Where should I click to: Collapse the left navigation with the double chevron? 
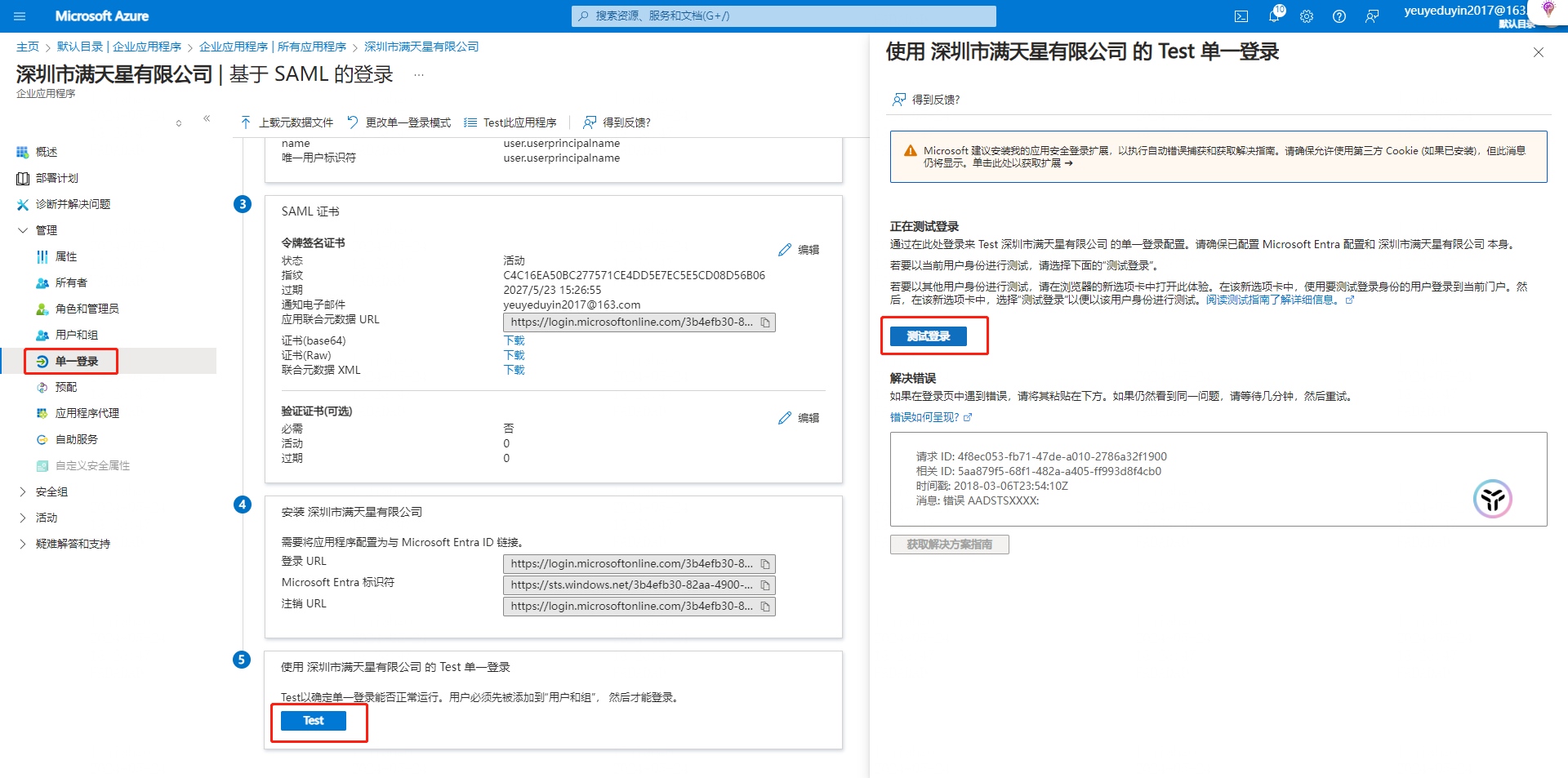pos(207,118)
